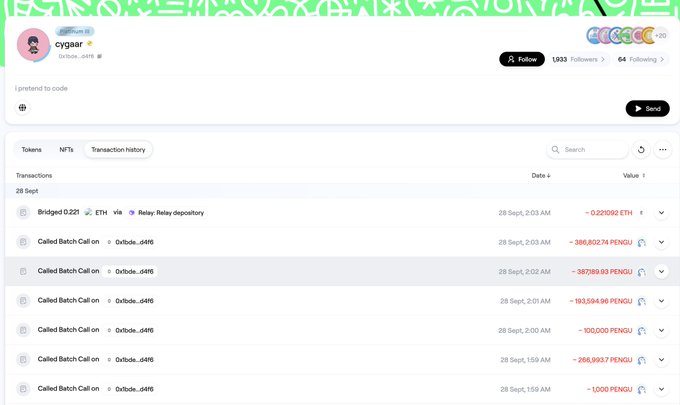Expand the 193,594.96 PENGU transaction
Viewport: 680px width, 405px height.
tap(661, 301)
